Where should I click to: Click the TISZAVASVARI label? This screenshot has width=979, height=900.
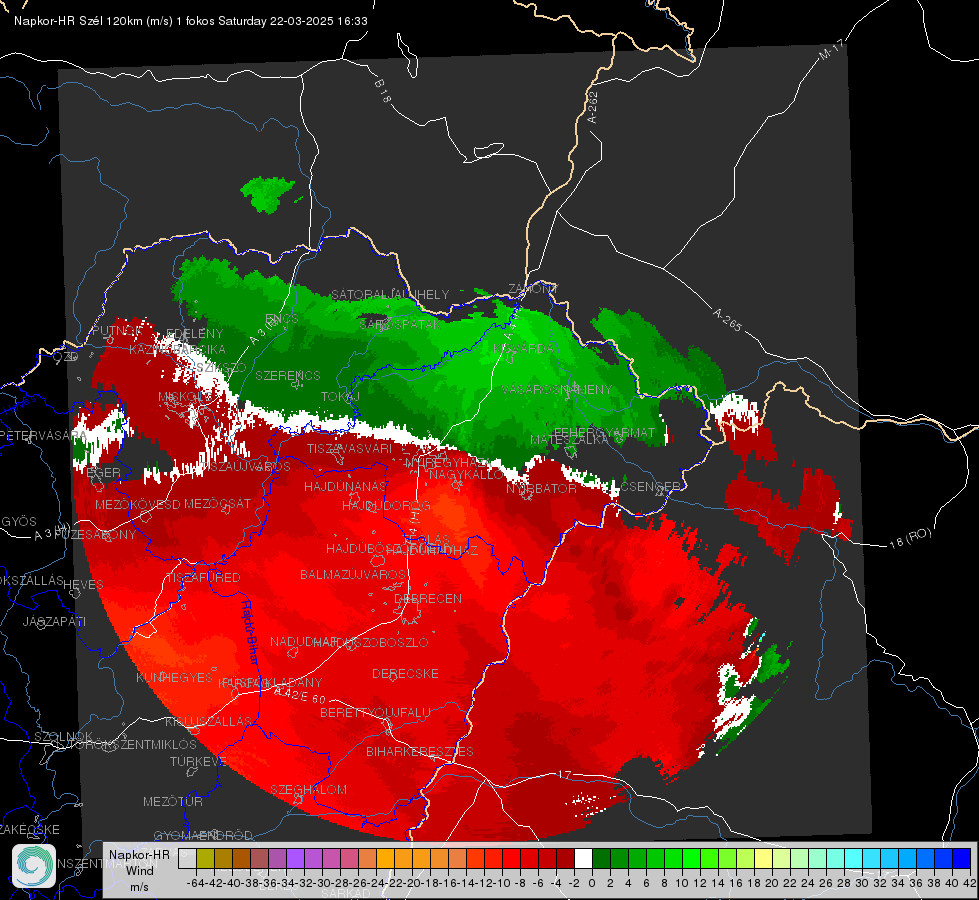(x=350, y=448)
